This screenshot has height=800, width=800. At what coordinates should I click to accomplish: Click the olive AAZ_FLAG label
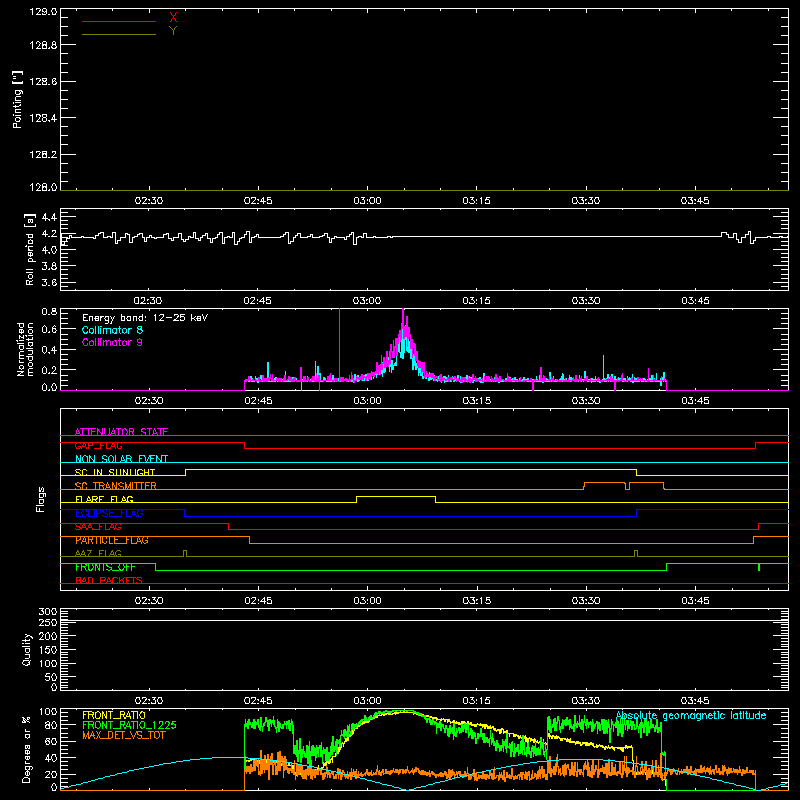[98, 554]
